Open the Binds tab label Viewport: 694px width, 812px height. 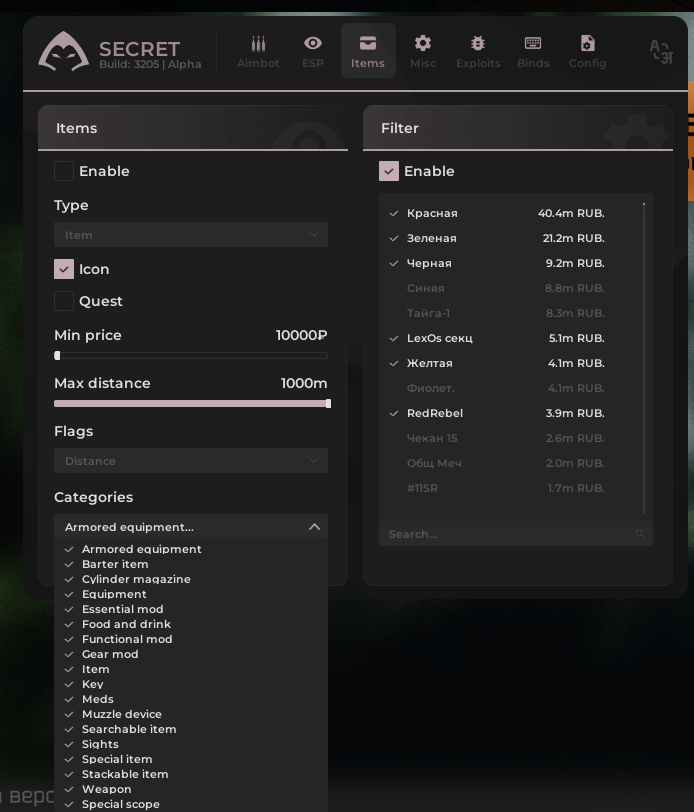point(533,63)
